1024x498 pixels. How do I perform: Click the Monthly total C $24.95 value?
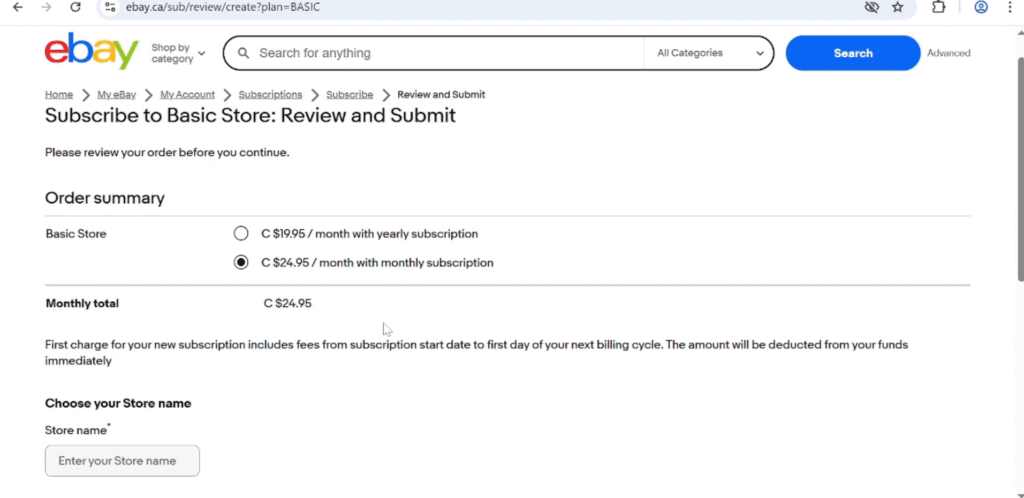pos(287,303)
